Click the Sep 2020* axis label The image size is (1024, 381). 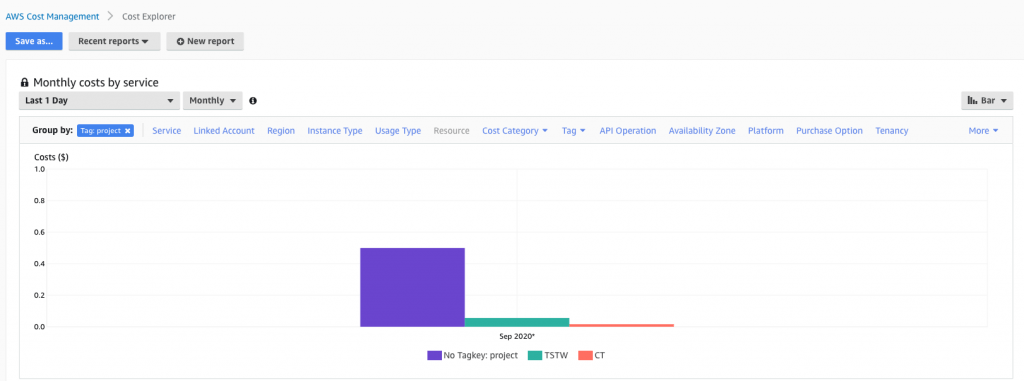pos(517,336)
